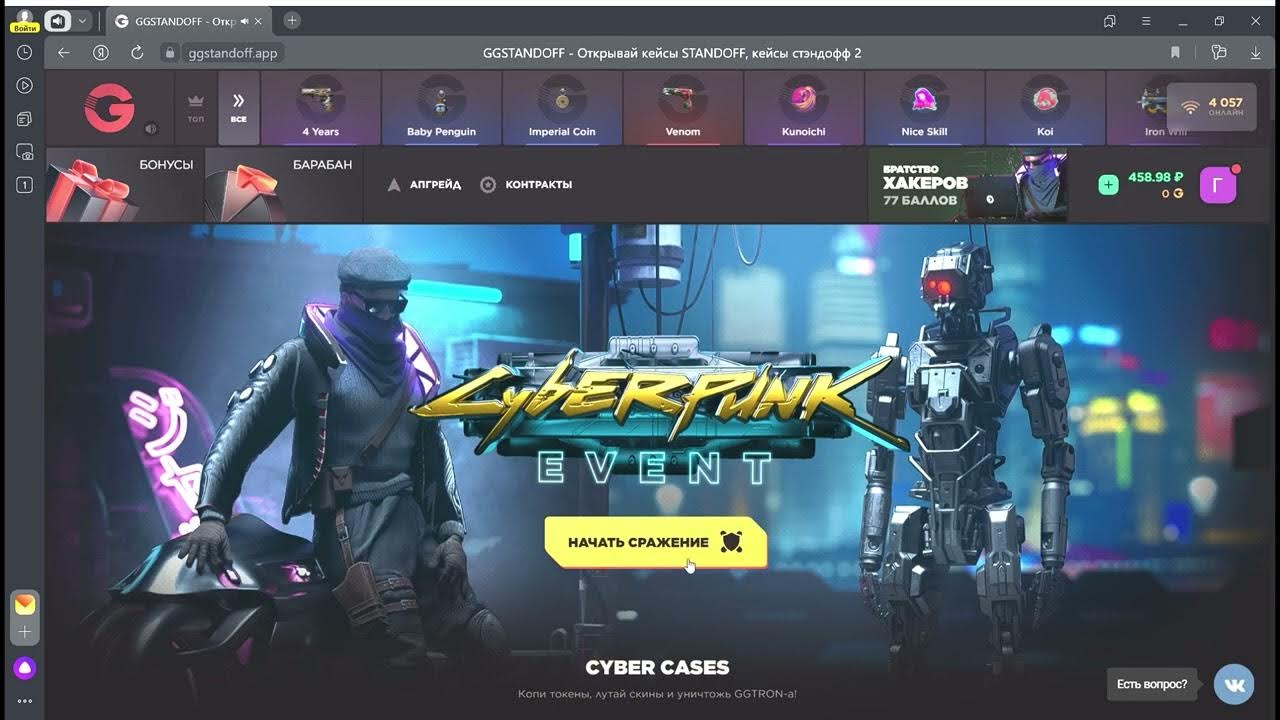Viewport: 1280px width, 720px height.
Task: Go back with the arrow button
Action: click(x=64, y=53)
